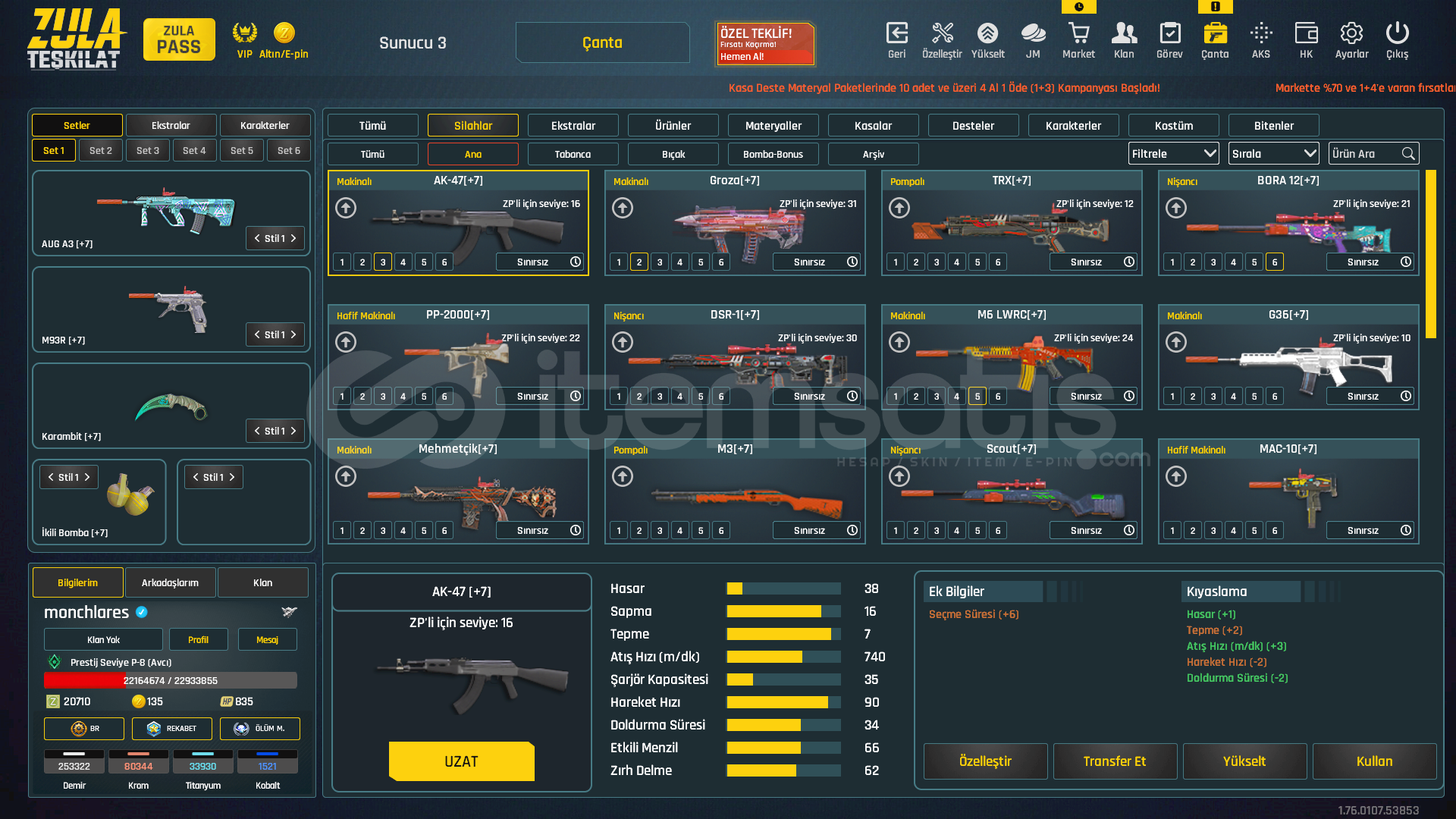Click the clan emblem icon beside monchlares
Image resolution: width=1456 pixels, height=819 pixels.
point(289,612)
